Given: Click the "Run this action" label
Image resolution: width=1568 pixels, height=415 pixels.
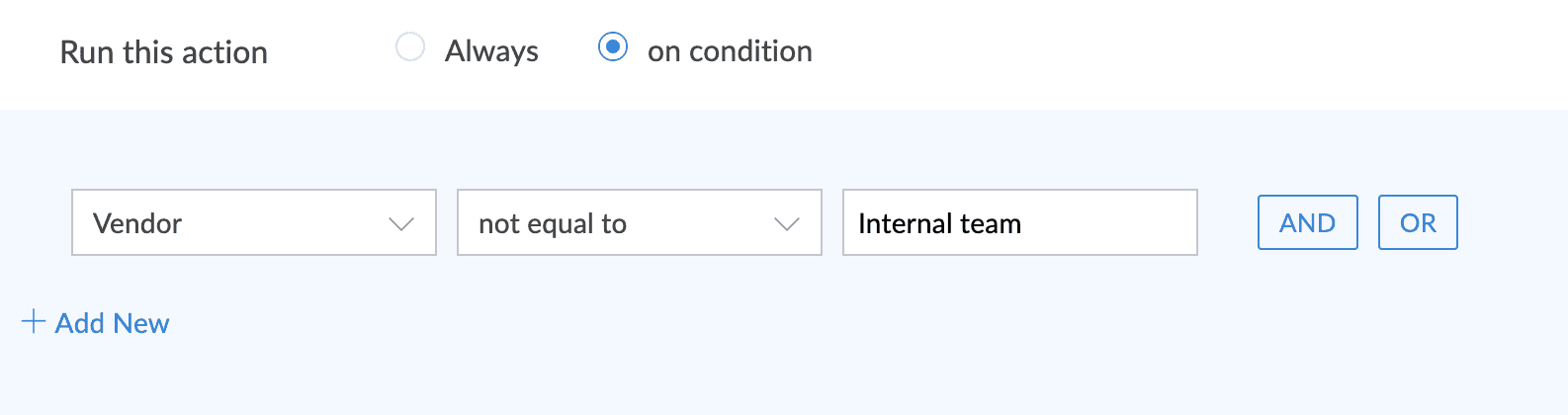Looking at the screenshot, I should coord(164,52).
